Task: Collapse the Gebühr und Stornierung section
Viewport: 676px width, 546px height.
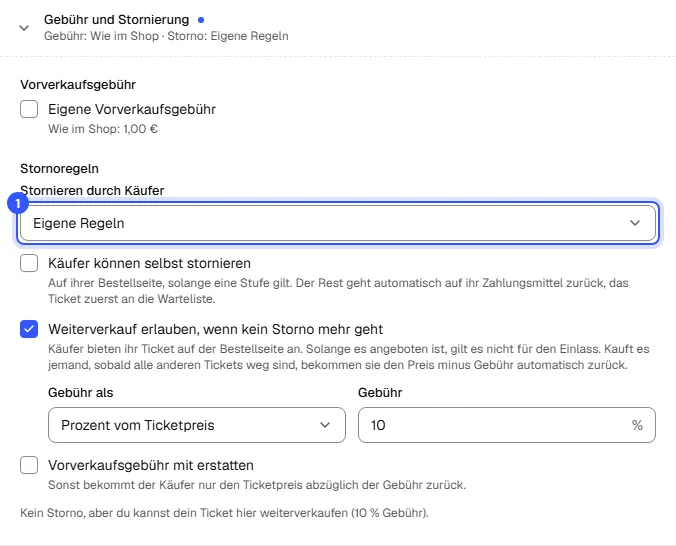Action: [x=24, y=28]
